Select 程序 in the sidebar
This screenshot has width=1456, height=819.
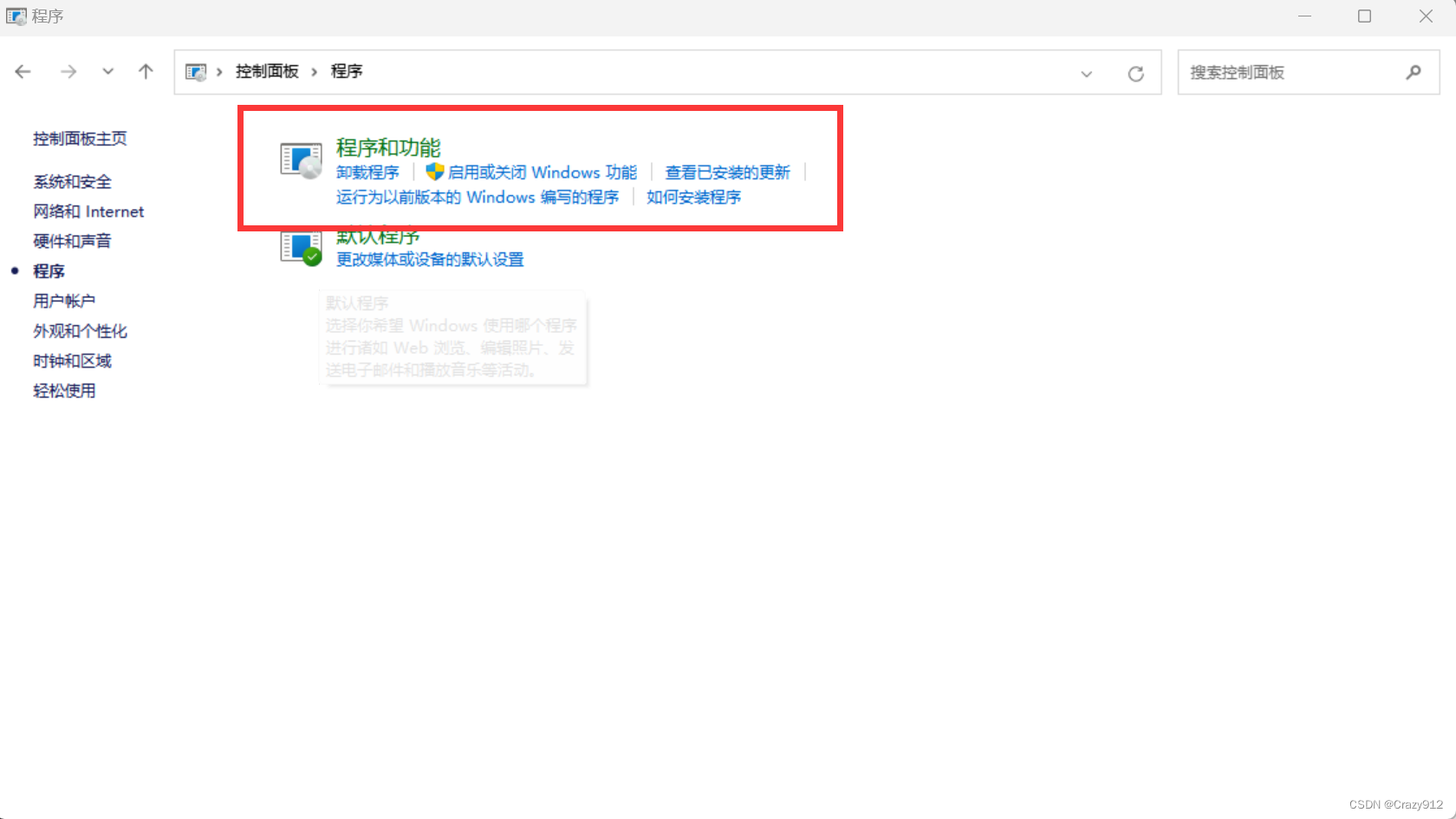click(x=49, y=271)
